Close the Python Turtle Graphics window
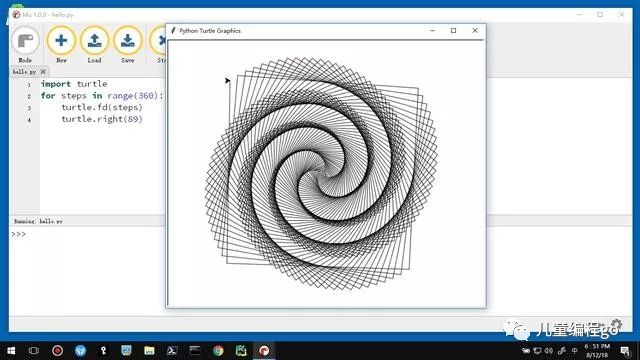 click(475, 31)
